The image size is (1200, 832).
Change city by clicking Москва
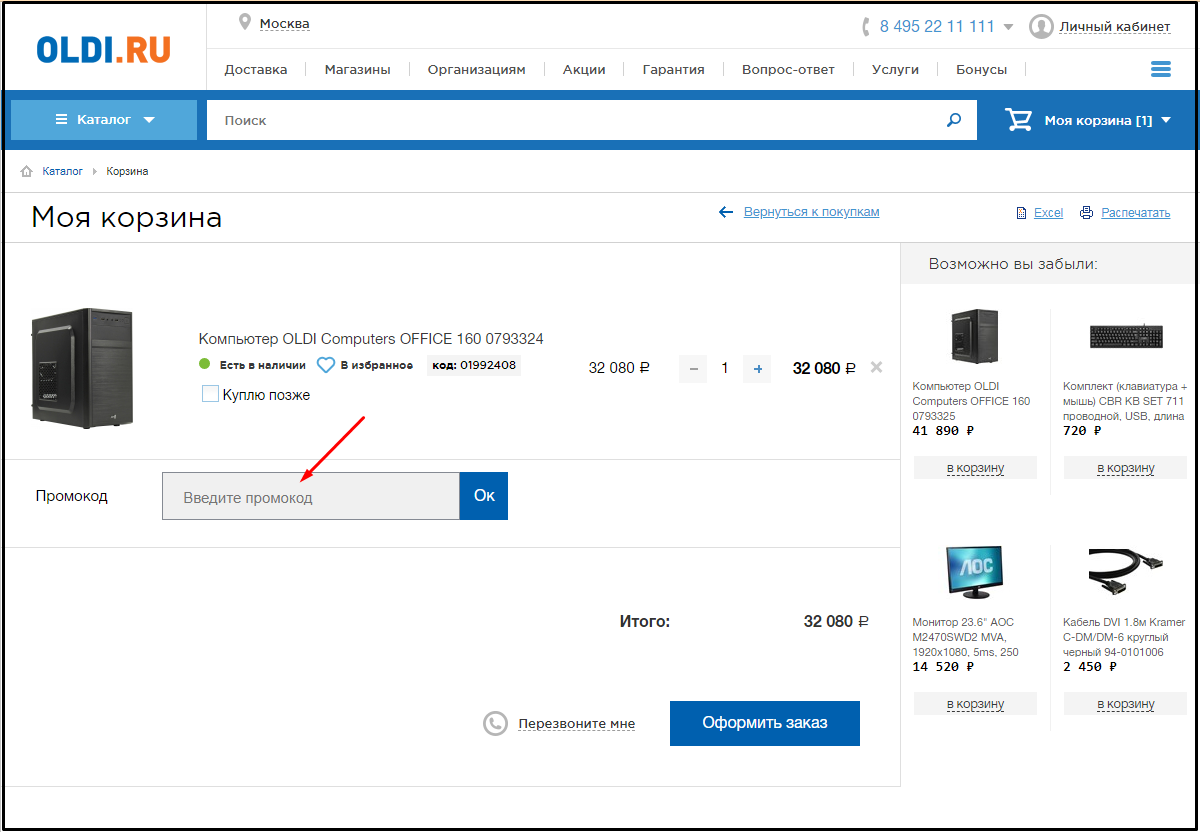click(284, 23)
